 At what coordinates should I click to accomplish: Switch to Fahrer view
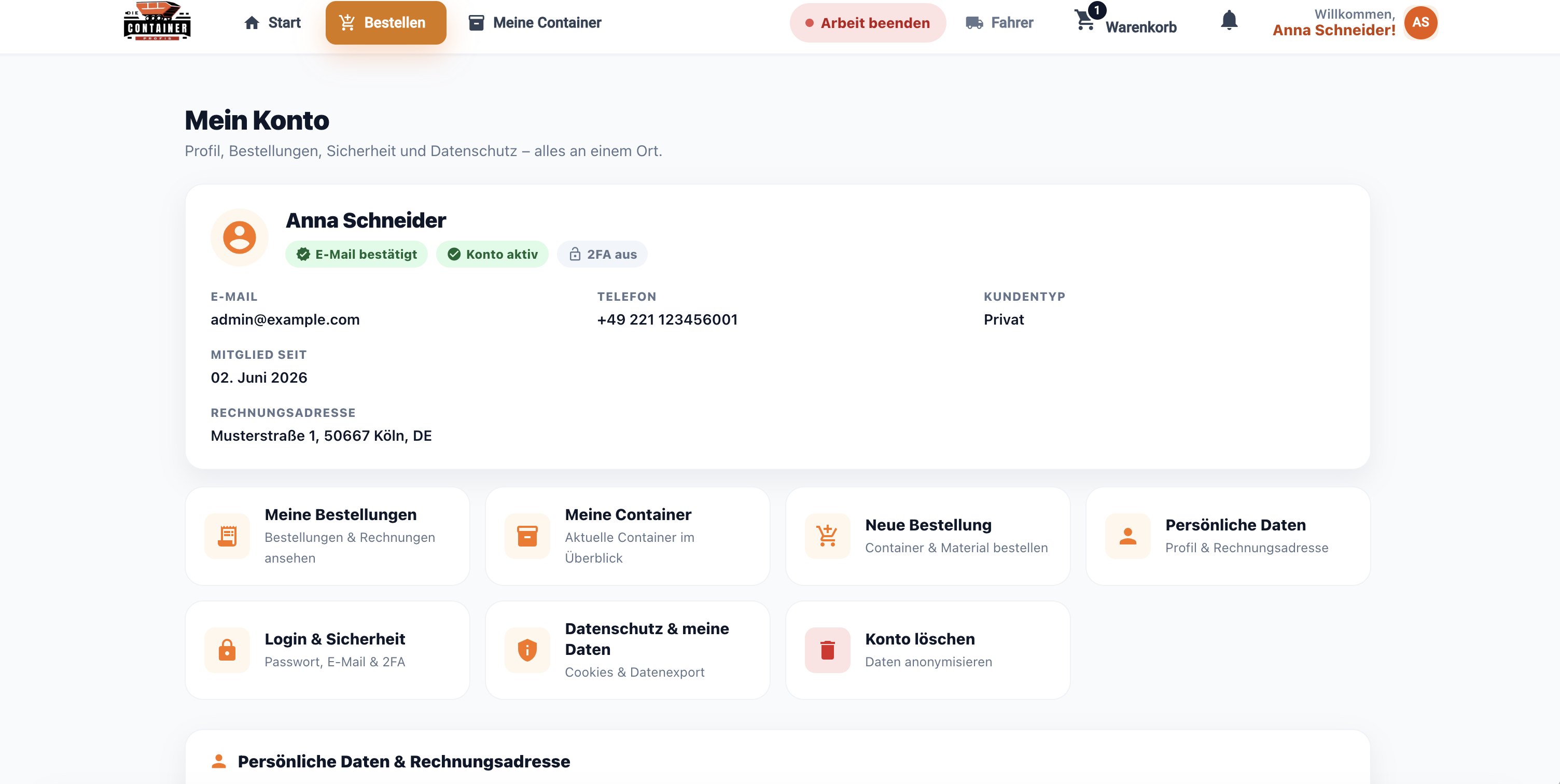(x=999, y=23)
